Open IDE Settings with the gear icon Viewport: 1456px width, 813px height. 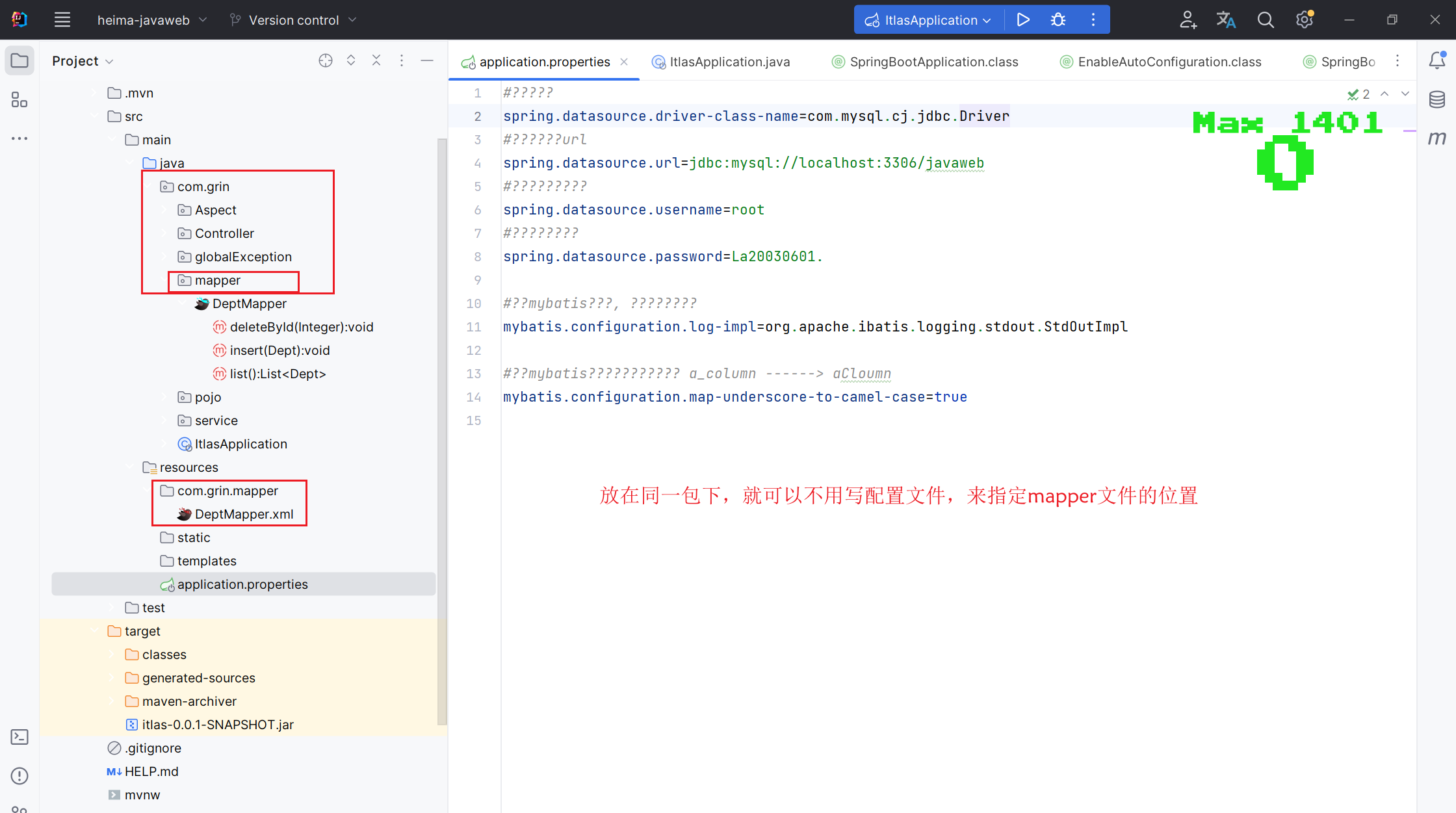pos(1304,19)
